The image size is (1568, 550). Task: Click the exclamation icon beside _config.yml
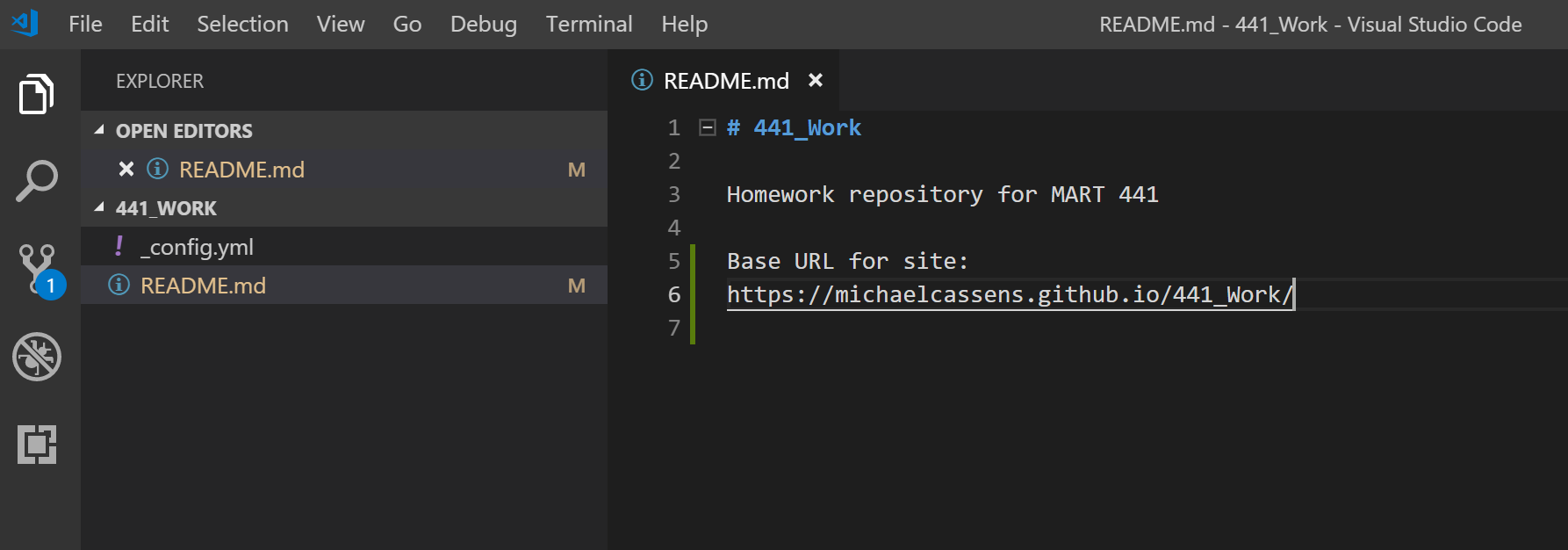point(119,246)
